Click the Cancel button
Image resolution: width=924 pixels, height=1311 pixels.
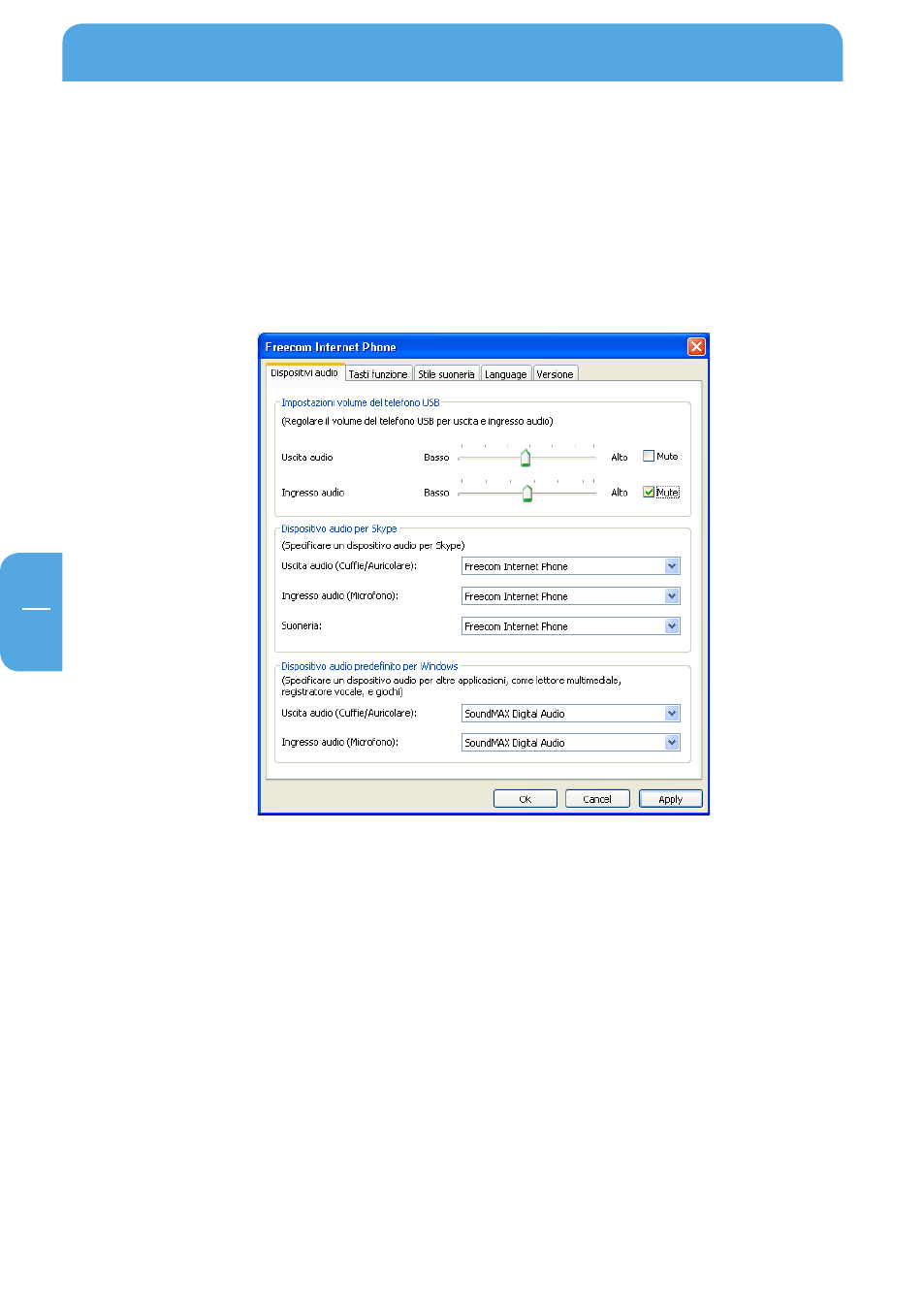point(597,799)
